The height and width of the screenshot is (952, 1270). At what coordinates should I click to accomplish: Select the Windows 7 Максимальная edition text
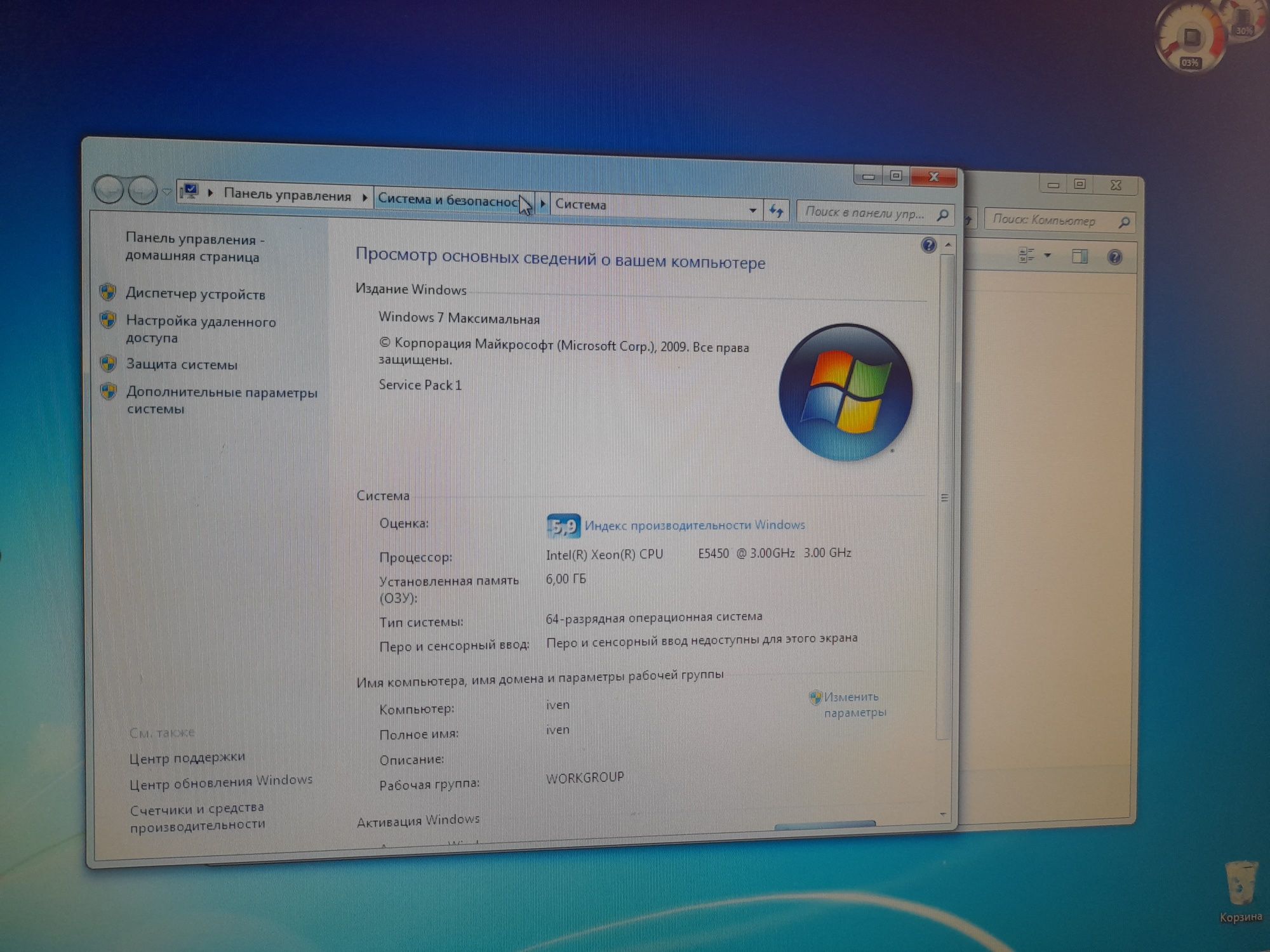click(x=459, y=318)
